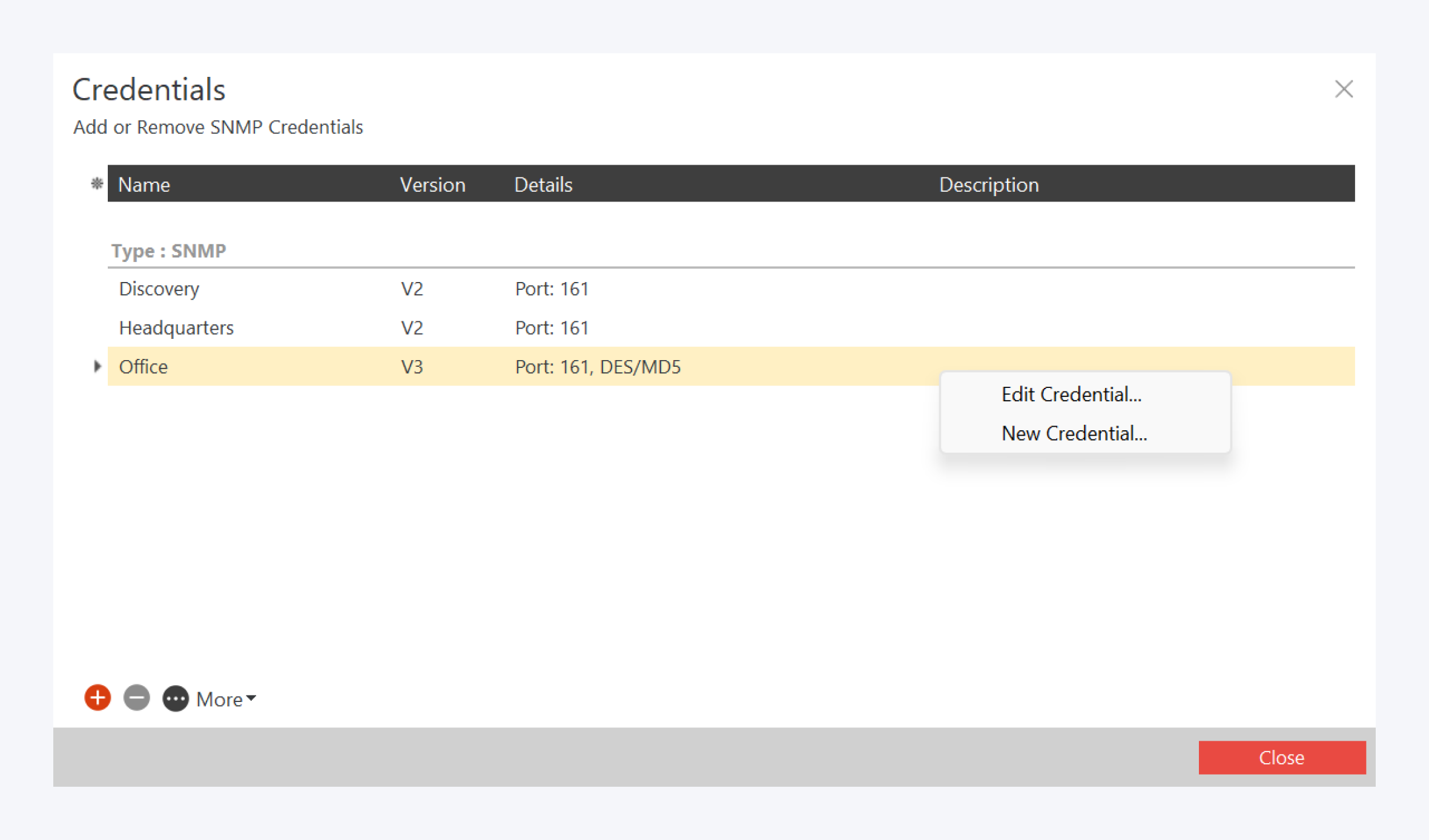Open the ellipsis more-options icon
This screenshot has width=1429, height=840.
175,698
